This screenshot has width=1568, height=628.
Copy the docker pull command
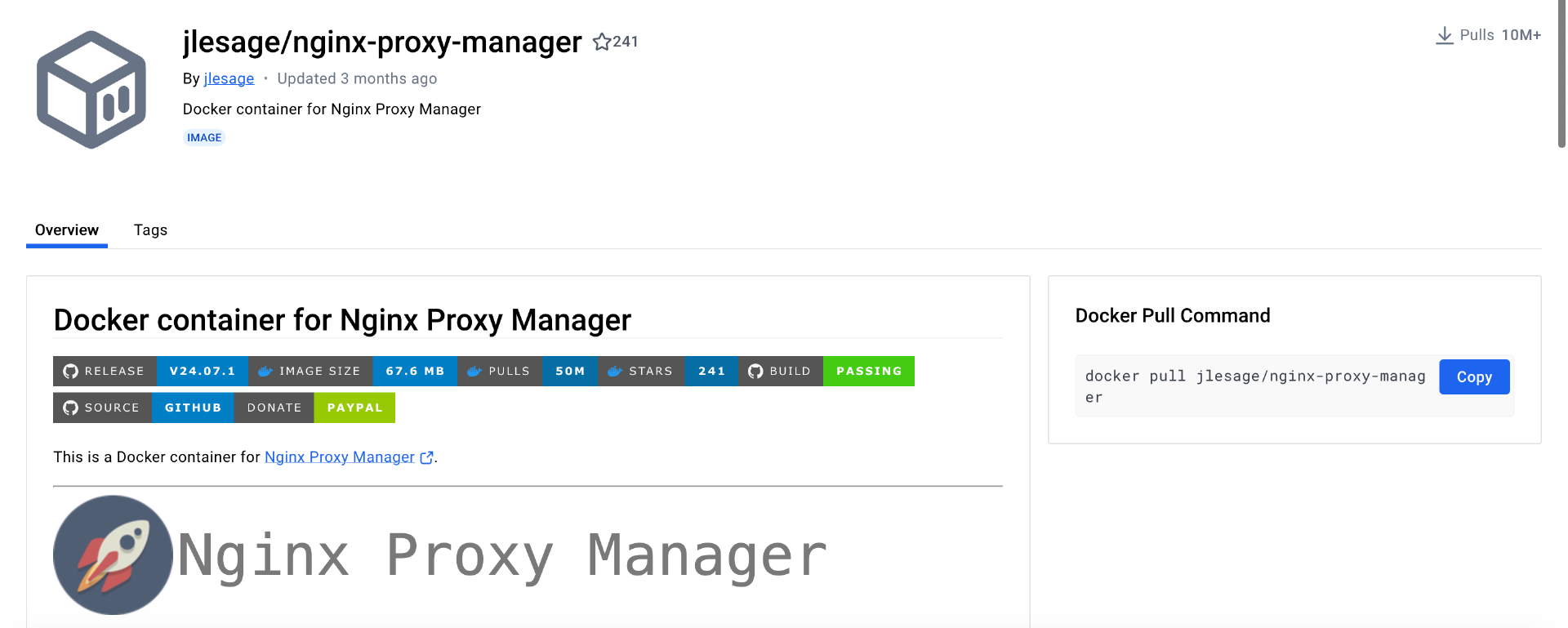[x=1473, y=377]
